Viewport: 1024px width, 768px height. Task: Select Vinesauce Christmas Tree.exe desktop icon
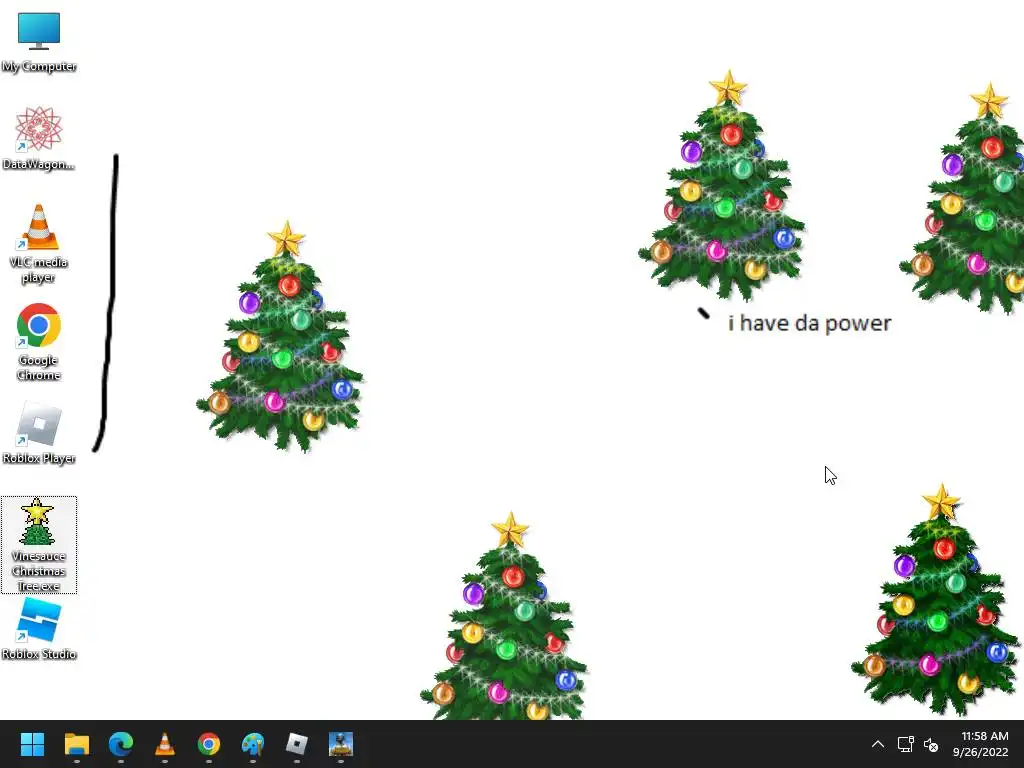coord(39,545)
